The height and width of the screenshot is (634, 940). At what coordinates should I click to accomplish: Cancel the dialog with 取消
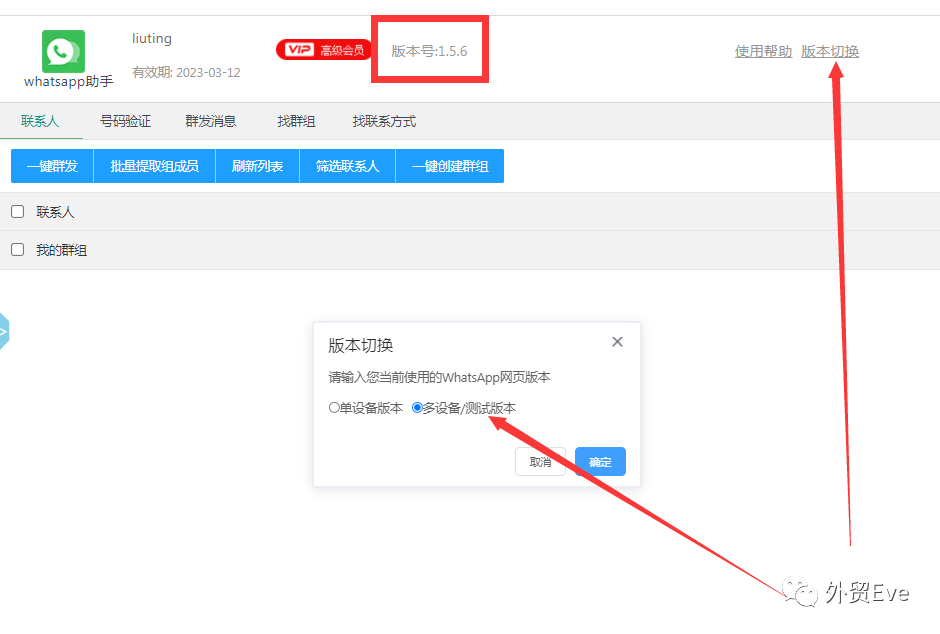pyautogui.click(x=540, y=461)
